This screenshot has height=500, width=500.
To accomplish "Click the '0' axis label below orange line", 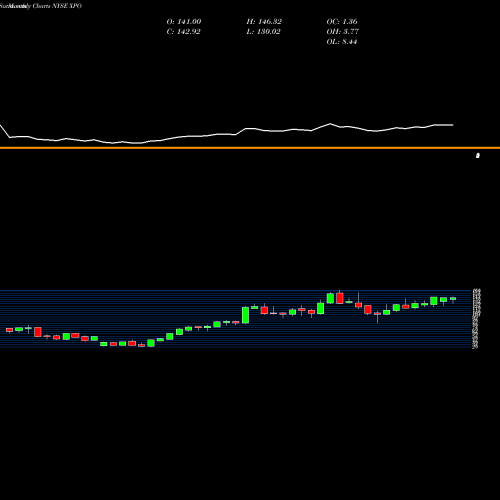I will pyautogui.click(x=478, y=156).
